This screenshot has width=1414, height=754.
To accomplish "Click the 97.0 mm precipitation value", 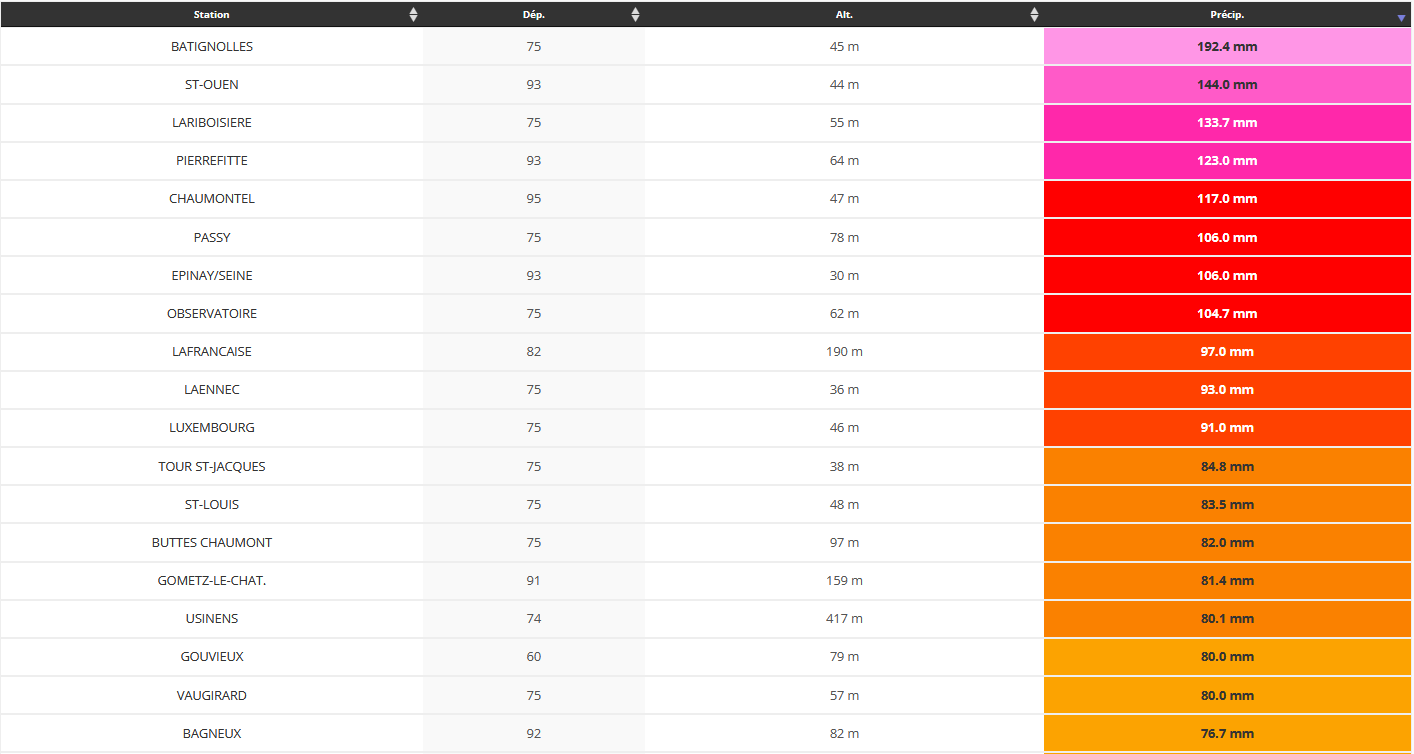I will (x=1227, y=352).
